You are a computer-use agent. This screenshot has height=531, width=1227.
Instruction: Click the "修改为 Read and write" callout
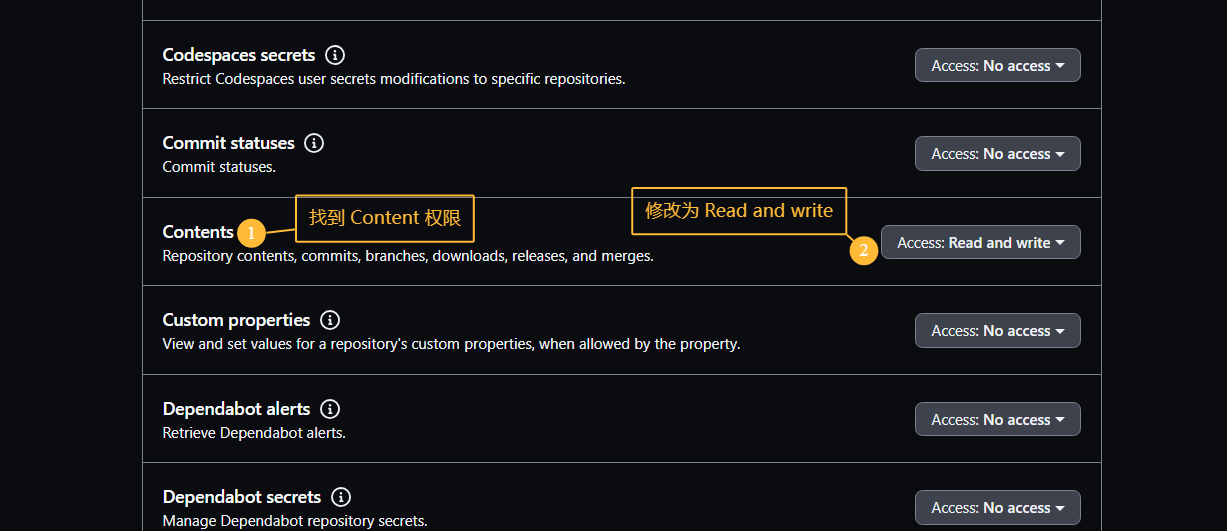pos(739,211)
